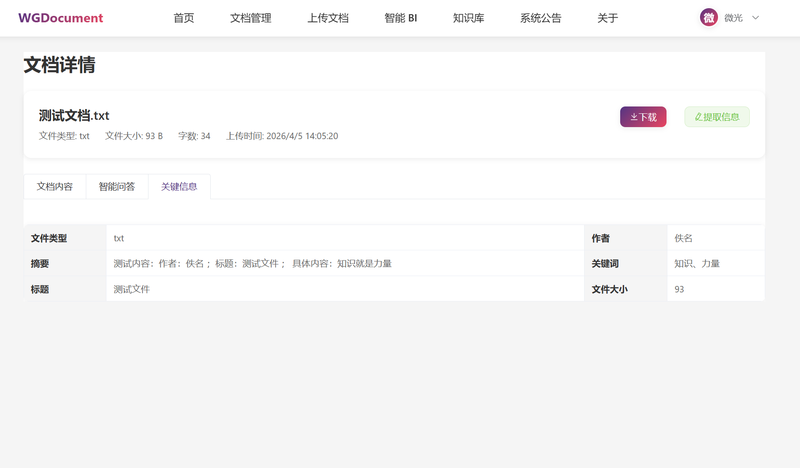Open the 关于 page

[x=608, y=18]
